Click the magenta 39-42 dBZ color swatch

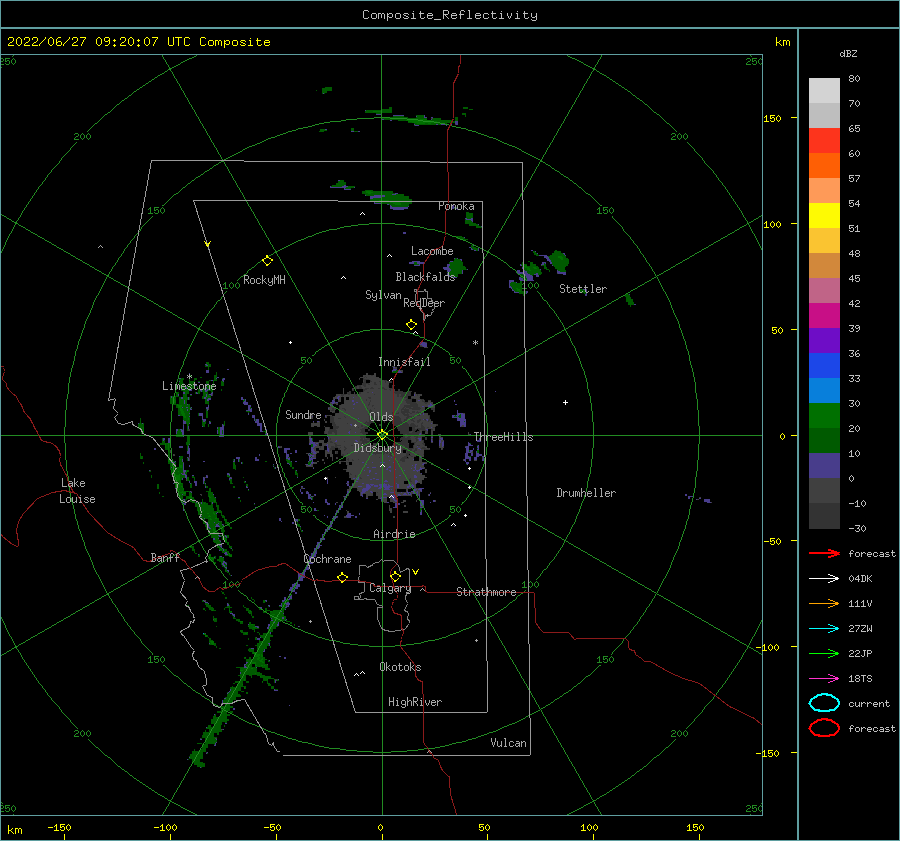tap(824, 316)
